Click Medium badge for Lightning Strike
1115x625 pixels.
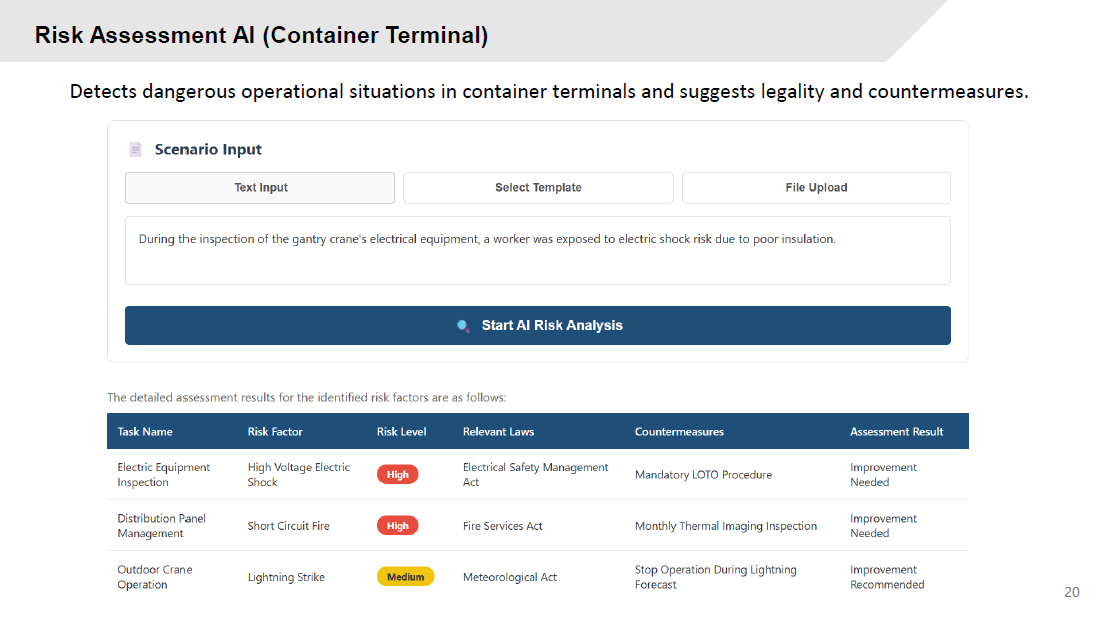click(405, 577)
